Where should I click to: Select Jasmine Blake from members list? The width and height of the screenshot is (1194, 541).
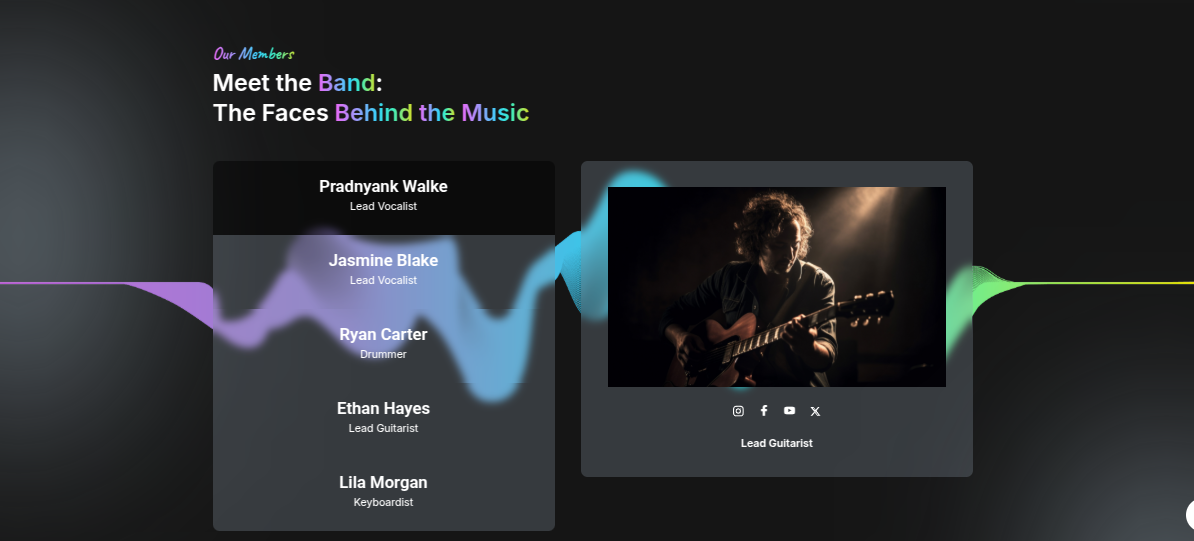pos(384,272)
